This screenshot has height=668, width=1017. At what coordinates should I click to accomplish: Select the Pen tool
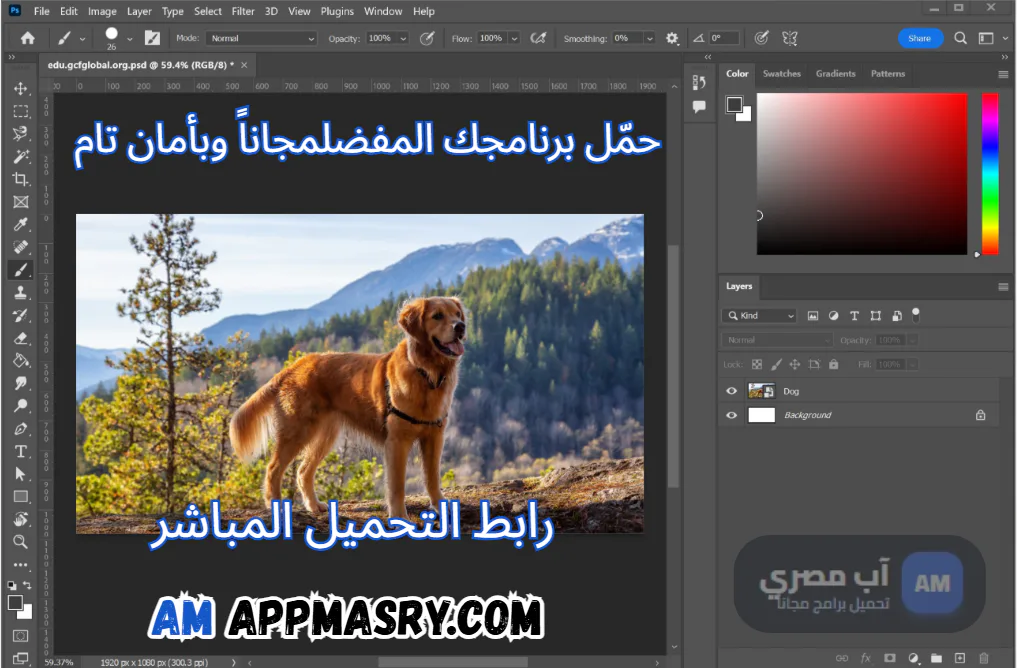[21, 429]
